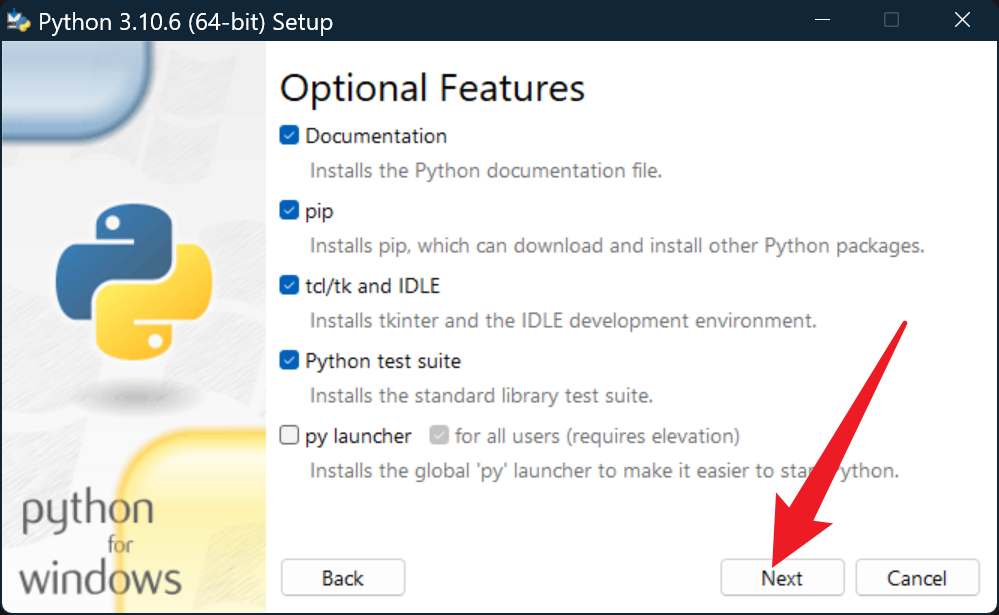999x615 pixels.
Task: Uncheck the Python test suite checkbox
Action: coord(289,360)
